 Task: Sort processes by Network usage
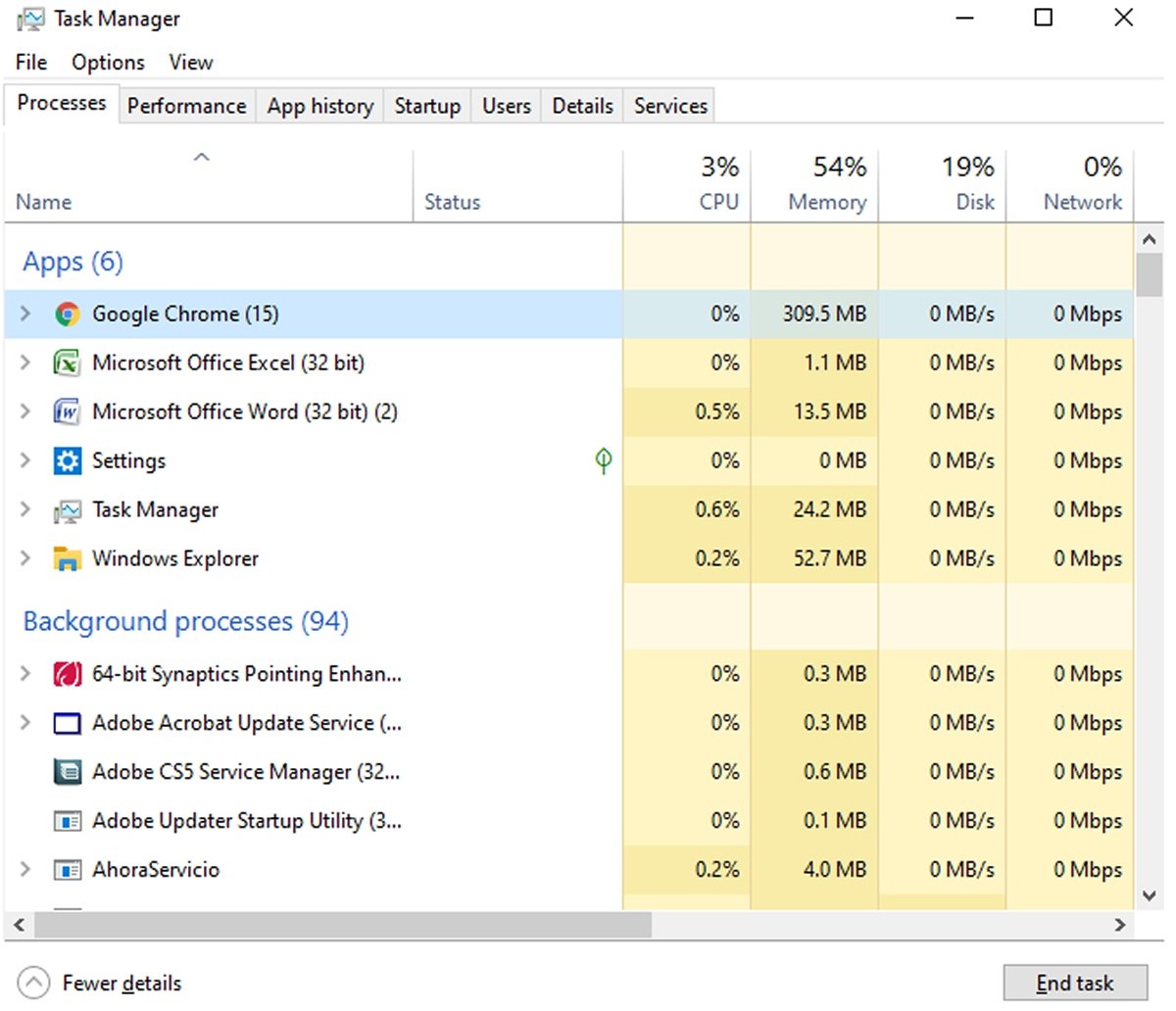coord(1069,186)
